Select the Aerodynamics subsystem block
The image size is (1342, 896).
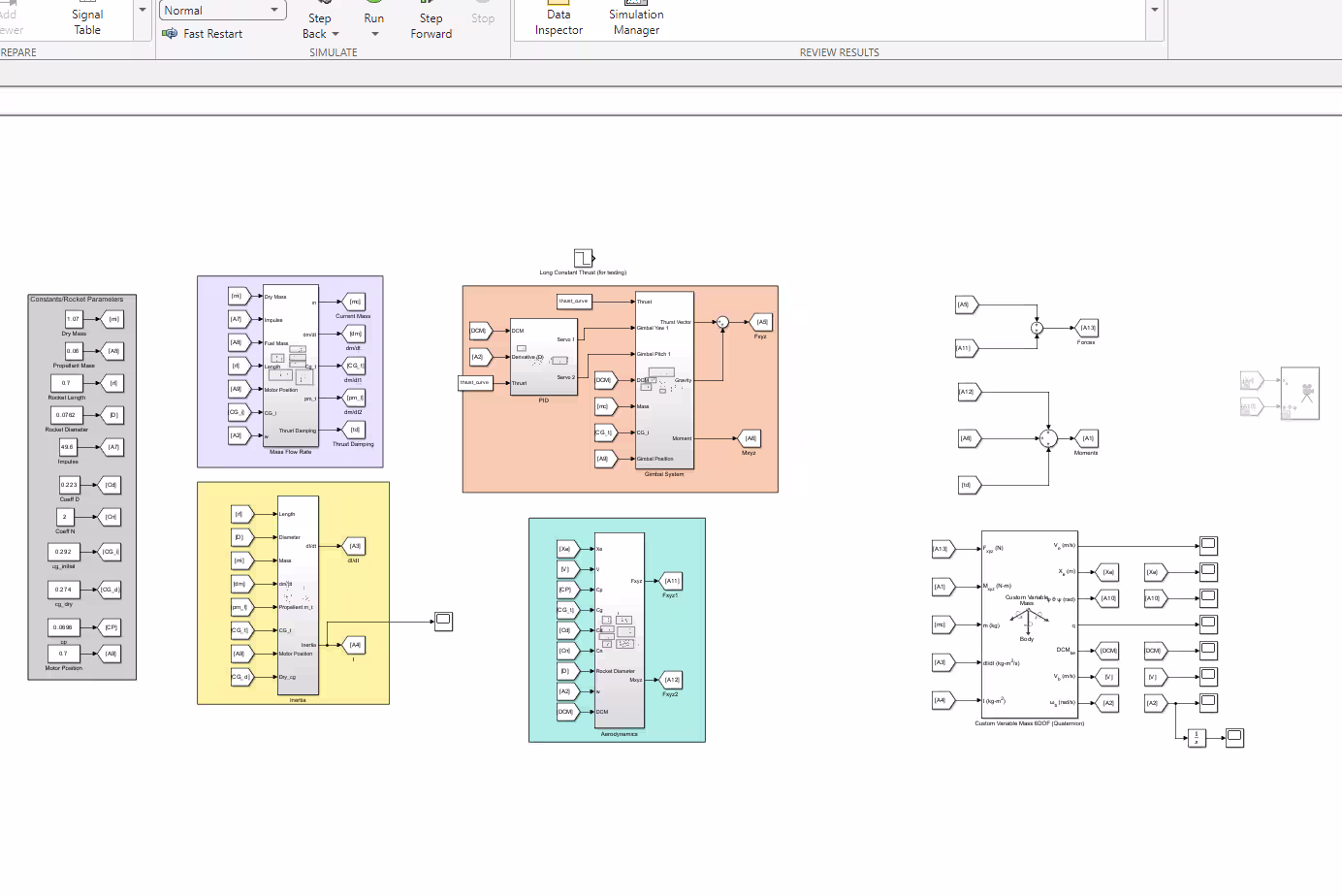(x=619, y=630)
